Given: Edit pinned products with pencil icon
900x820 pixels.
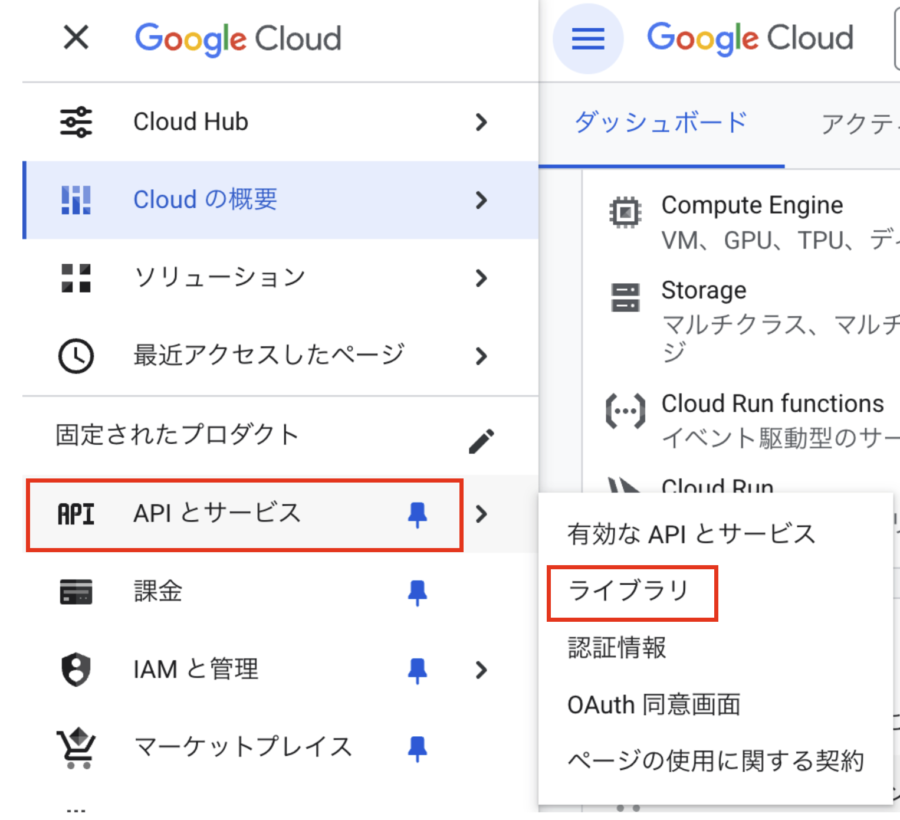Looking at the screenshot, I should (481, 441).
